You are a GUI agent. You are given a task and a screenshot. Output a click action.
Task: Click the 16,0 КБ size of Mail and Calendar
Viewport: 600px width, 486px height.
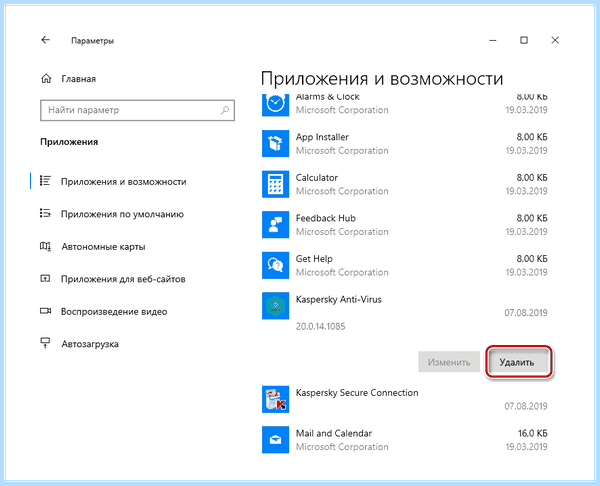[x=533, y=433]
